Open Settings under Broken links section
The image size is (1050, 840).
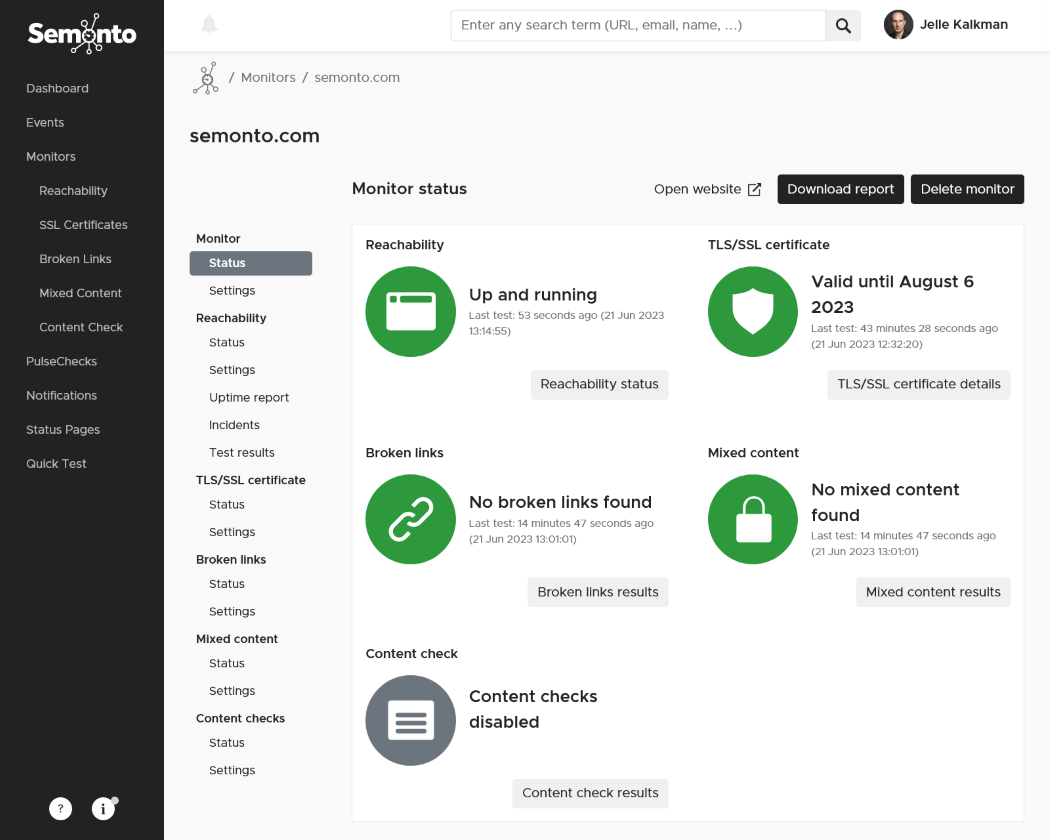tap(232, 611)
